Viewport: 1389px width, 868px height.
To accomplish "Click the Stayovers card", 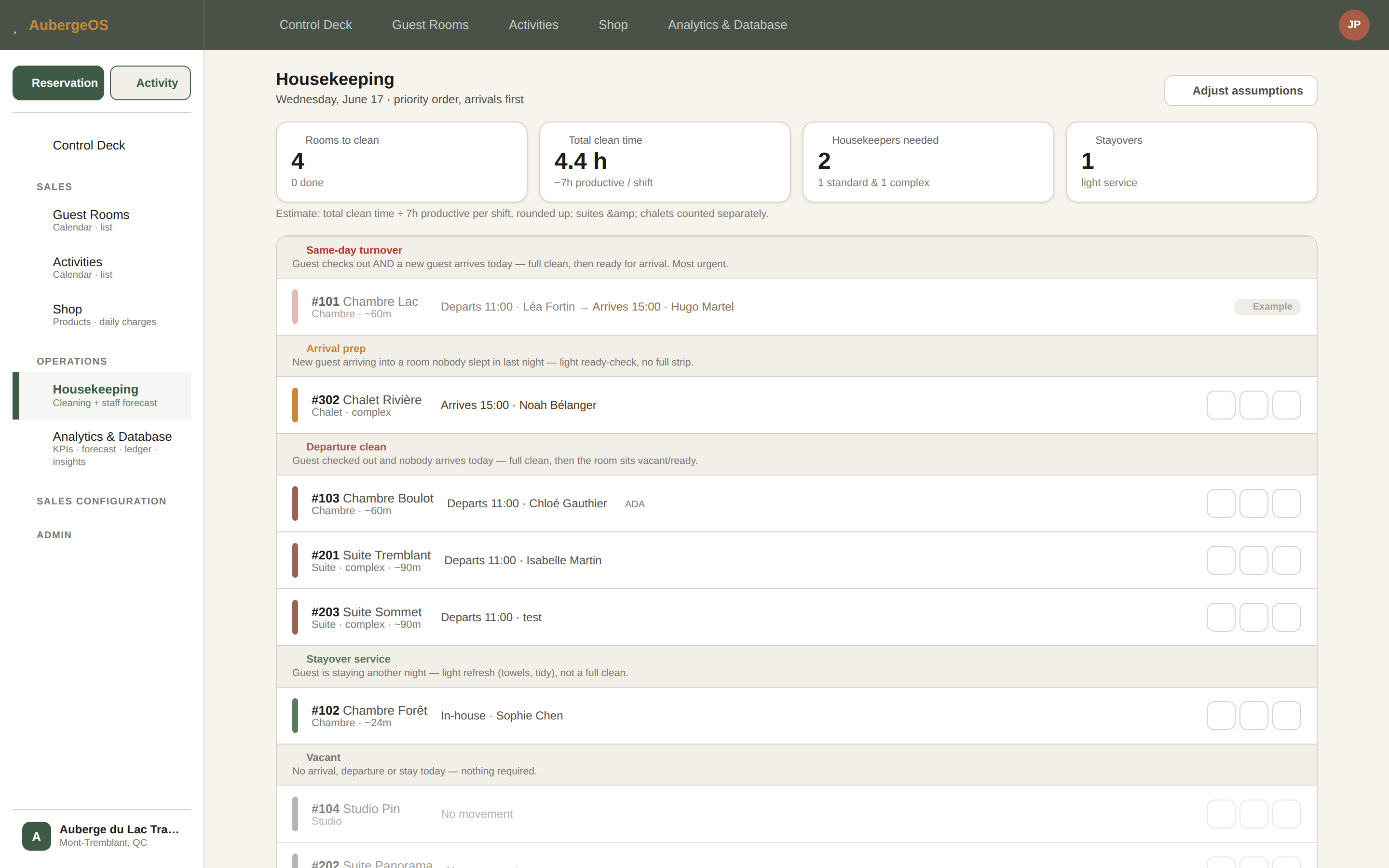I will [x=1191, y=162].
